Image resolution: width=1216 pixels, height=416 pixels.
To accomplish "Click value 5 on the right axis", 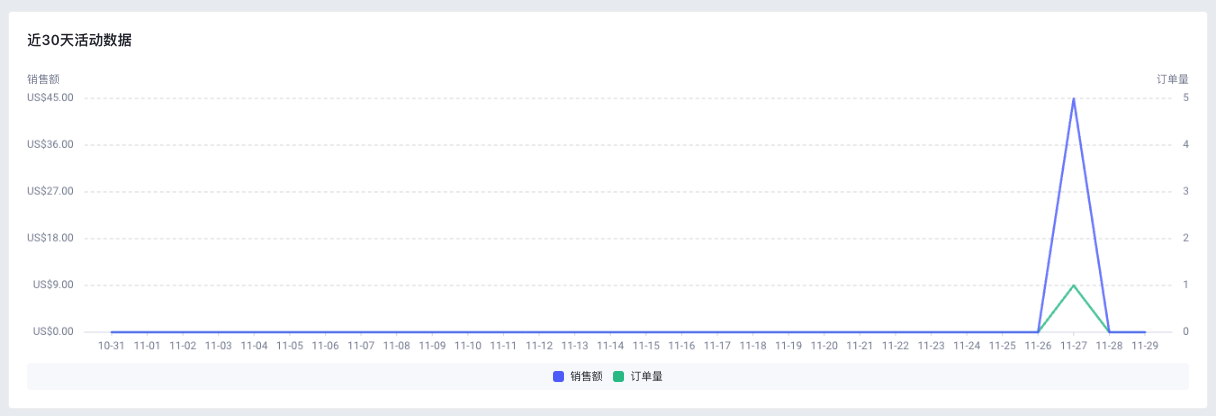I will click(1185, 98).
